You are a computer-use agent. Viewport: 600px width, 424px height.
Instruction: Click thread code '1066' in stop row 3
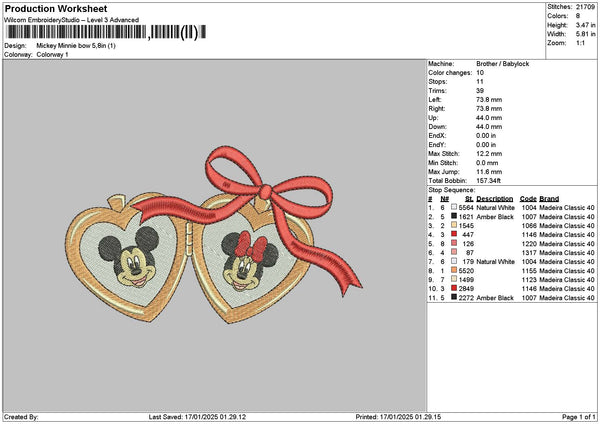tap(529, 226)
